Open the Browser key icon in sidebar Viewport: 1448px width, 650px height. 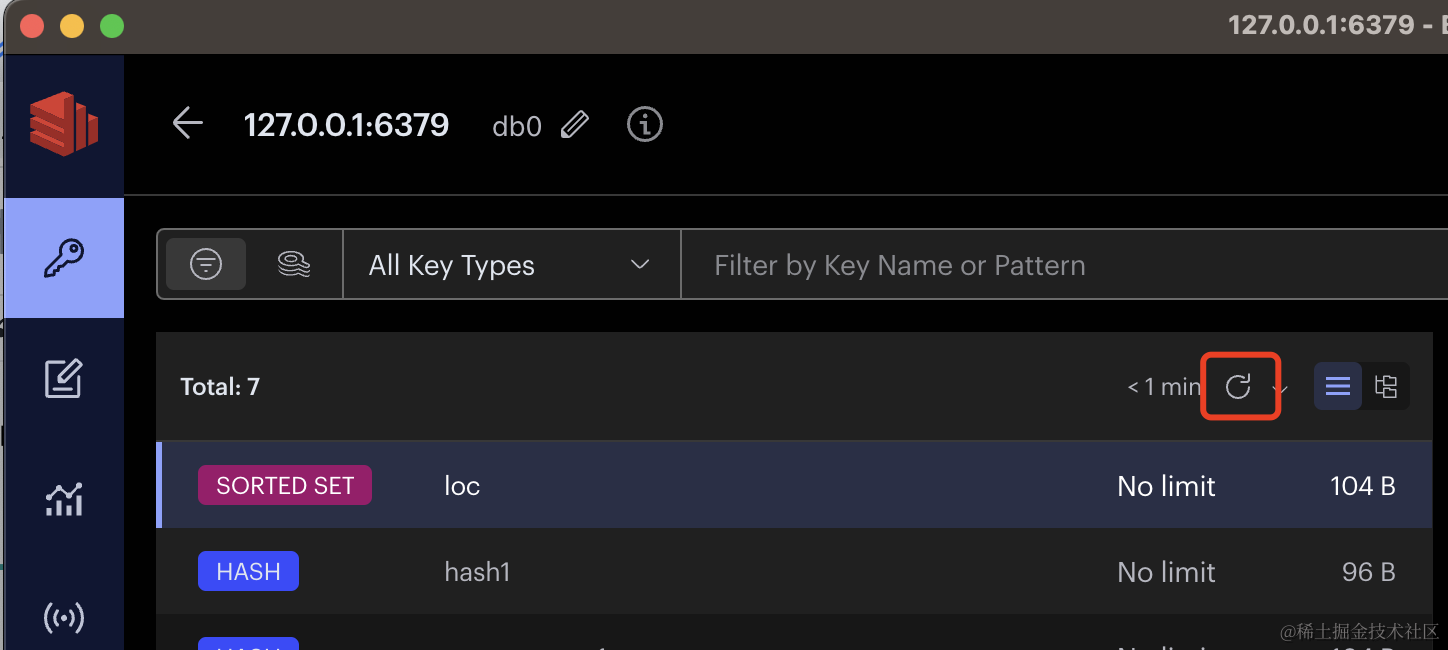coord(63,258)
